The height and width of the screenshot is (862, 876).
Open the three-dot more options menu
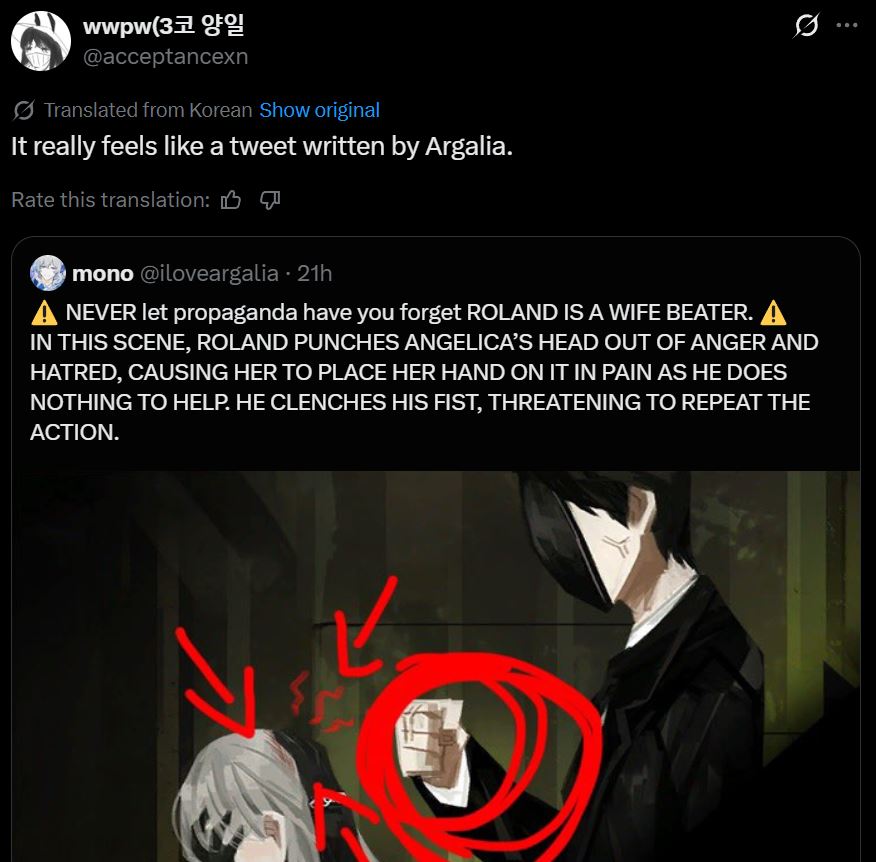coord(847,25)
